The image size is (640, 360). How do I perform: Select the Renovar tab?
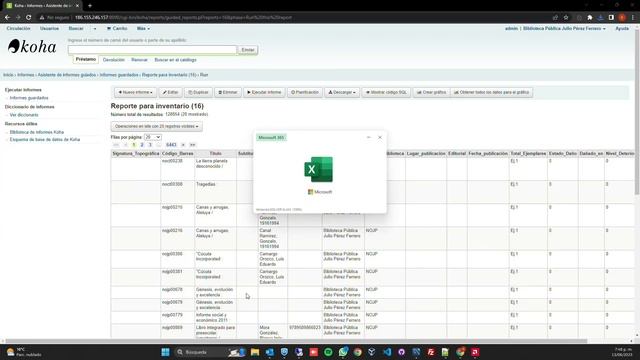coord(139,60)
